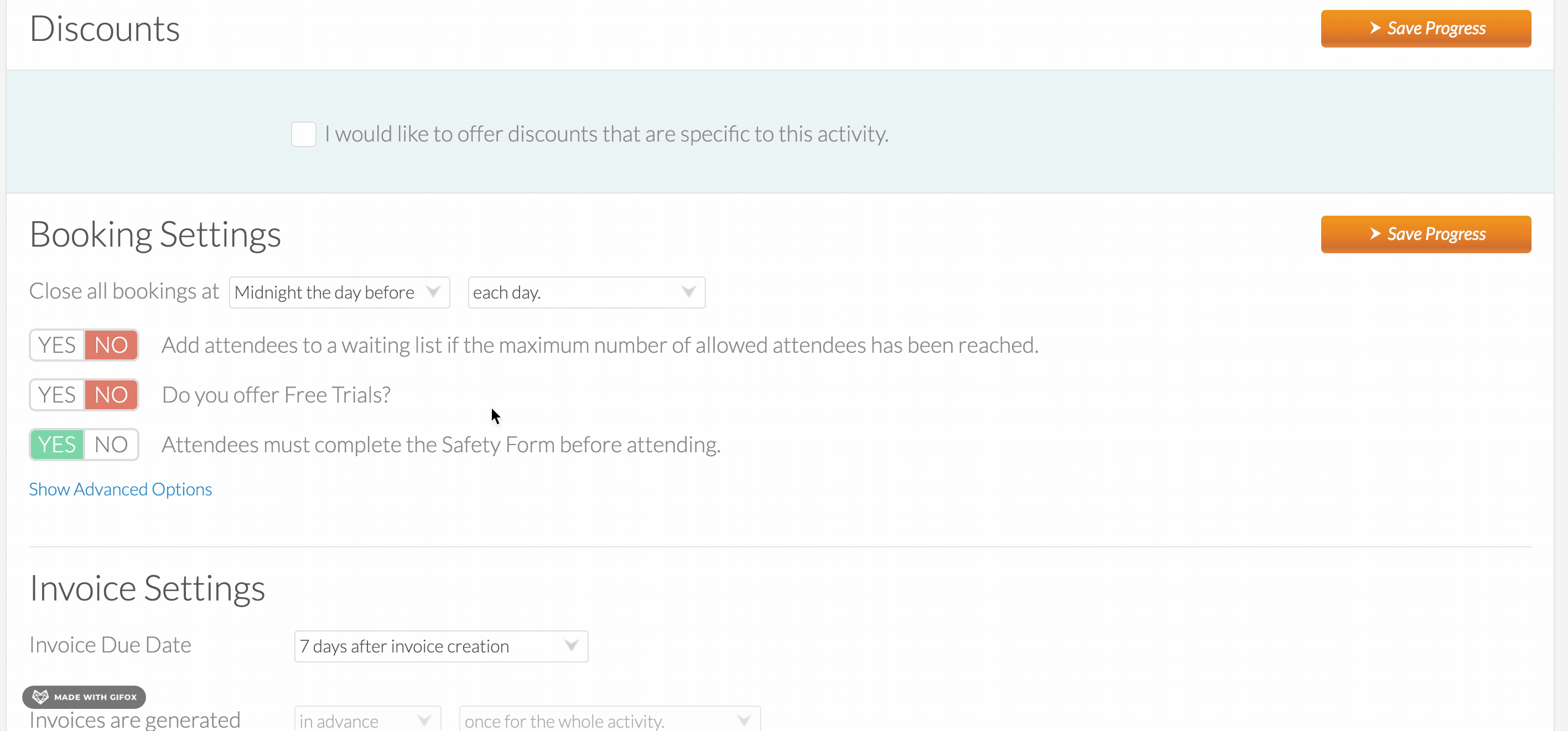Click YES on the Safety Form toggle
This screenshot has width=1568, height=731.
click(57, 445)
